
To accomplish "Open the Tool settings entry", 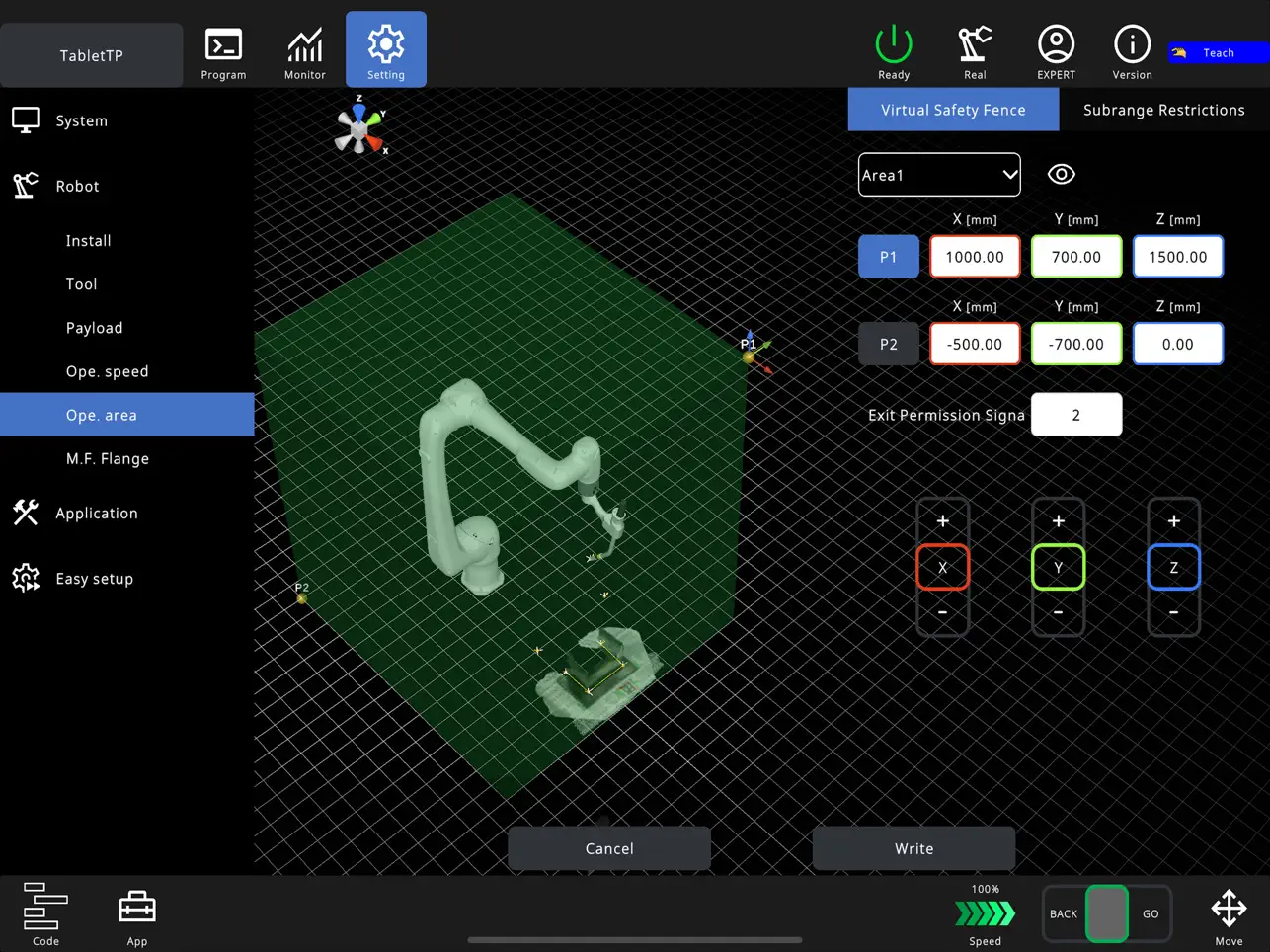I will (x=126, y=284).
